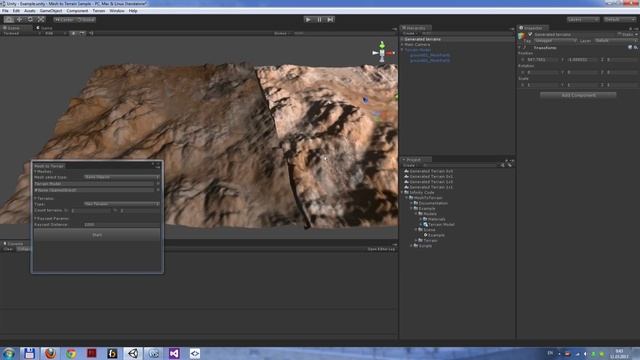This screenshot has width=640, height=360.
Task: Open the Windows Start menu
Action: point(9,353)
